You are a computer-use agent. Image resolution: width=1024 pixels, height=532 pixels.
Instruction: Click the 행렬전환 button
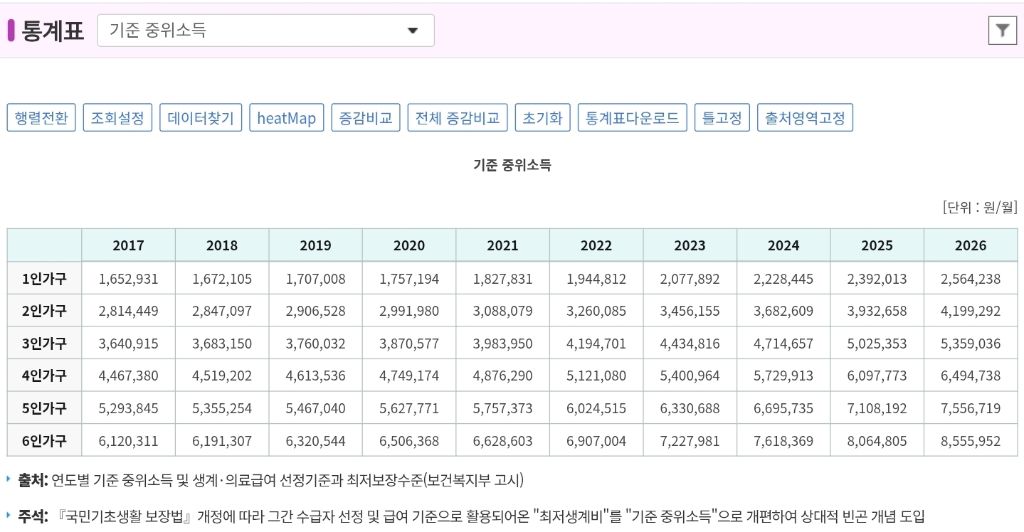point(41,117)
